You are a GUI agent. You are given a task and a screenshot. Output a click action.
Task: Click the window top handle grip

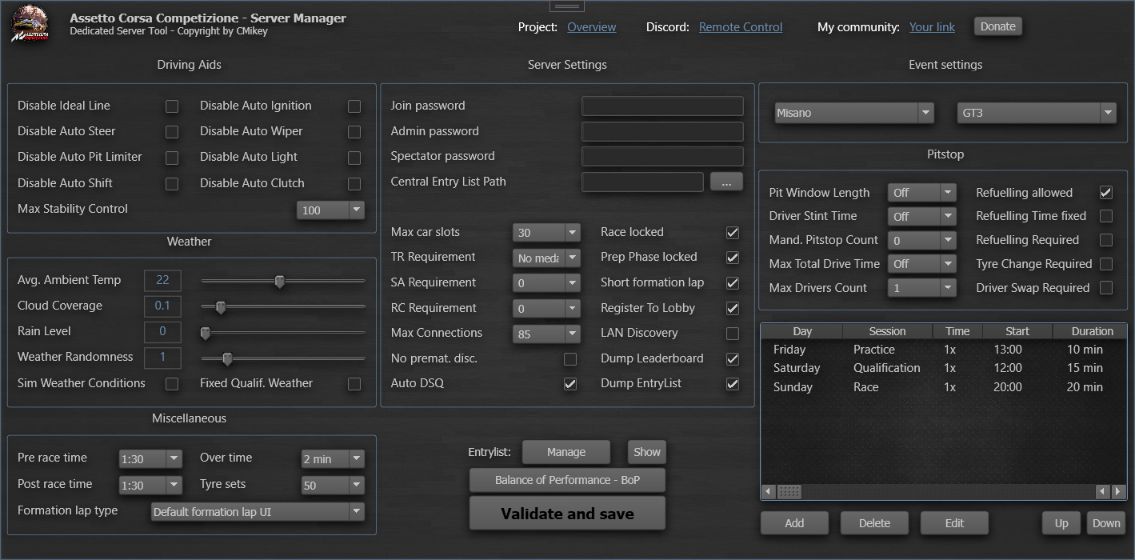567,6
